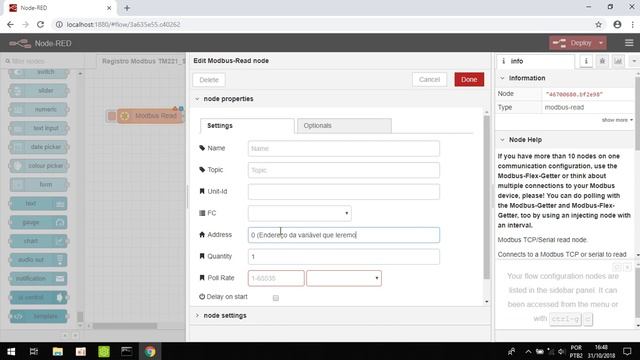
Task: Open a new browser tab
Action: point(127,8)
